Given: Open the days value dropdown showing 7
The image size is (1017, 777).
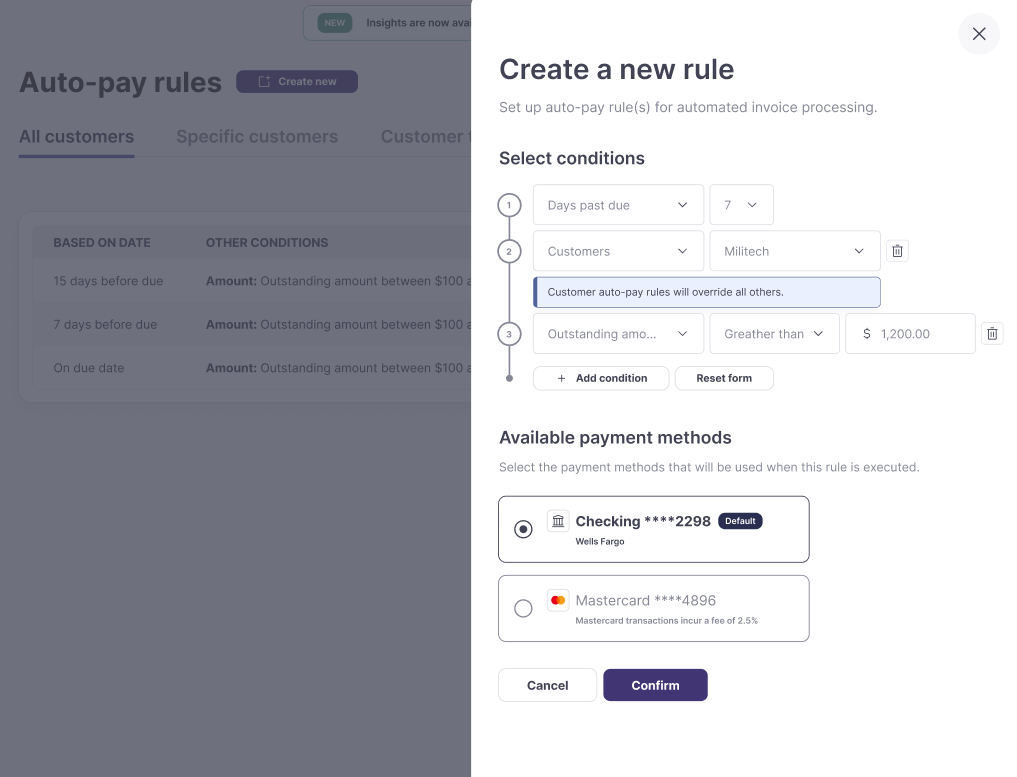Looking at the screenshot, I should point(741,205).
